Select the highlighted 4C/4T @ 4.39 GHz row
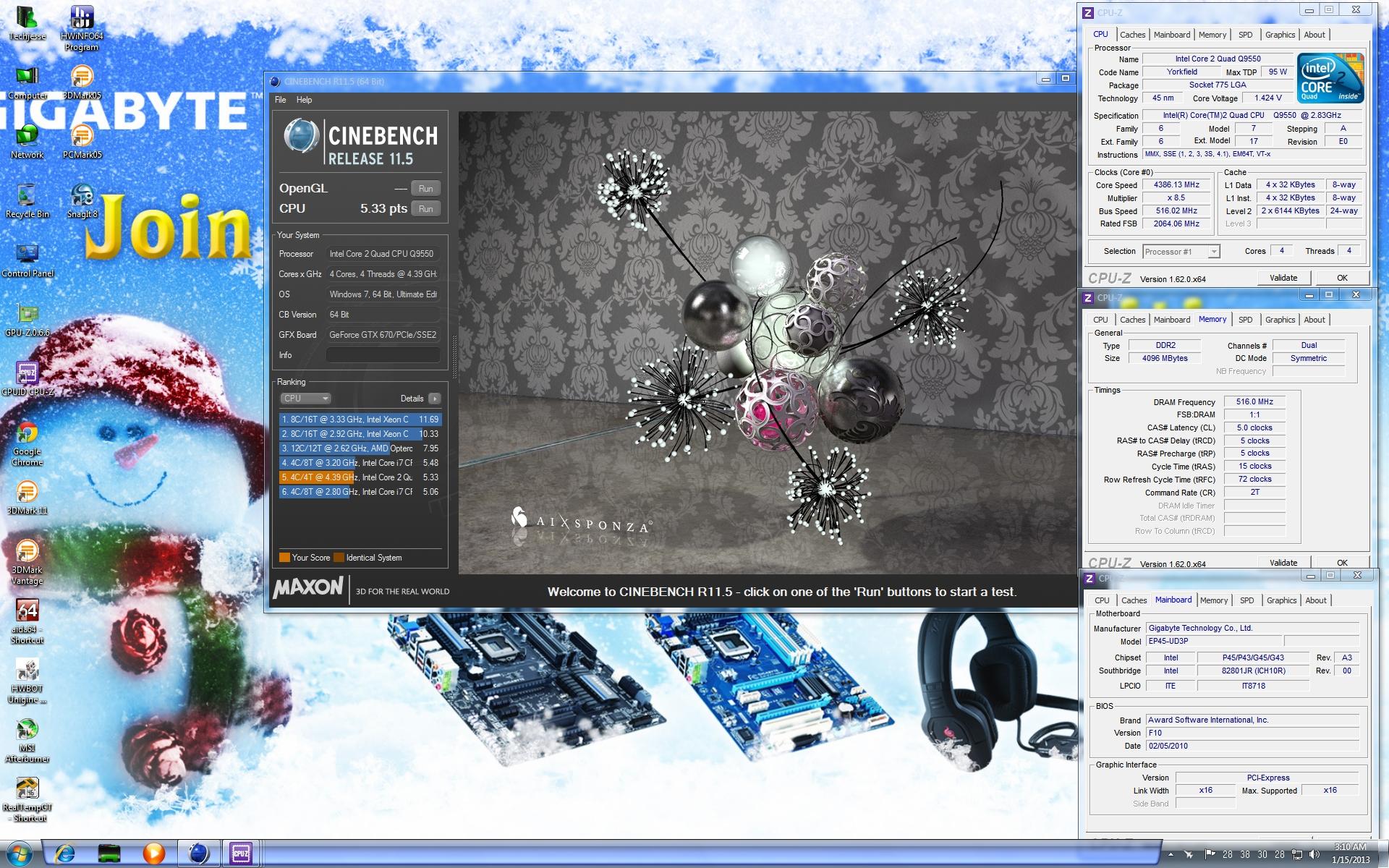1389x868 pixels. click(x=360, y=477)
